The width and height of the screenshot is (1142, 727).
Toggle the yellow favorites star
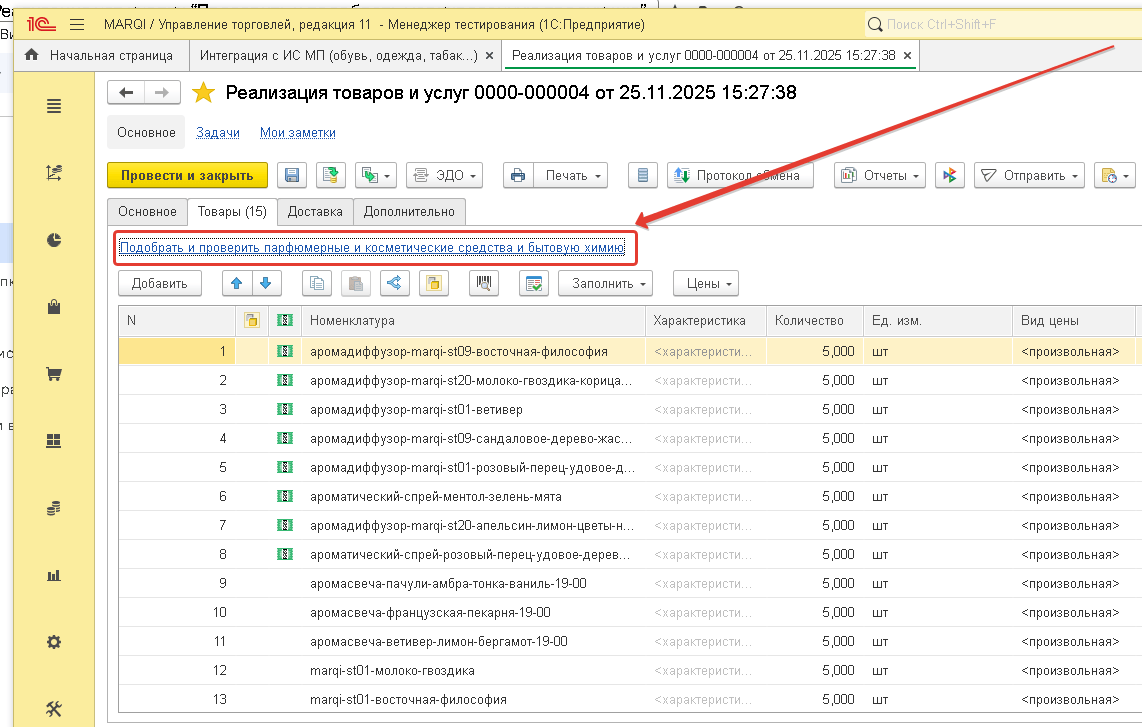pos(203,93)
